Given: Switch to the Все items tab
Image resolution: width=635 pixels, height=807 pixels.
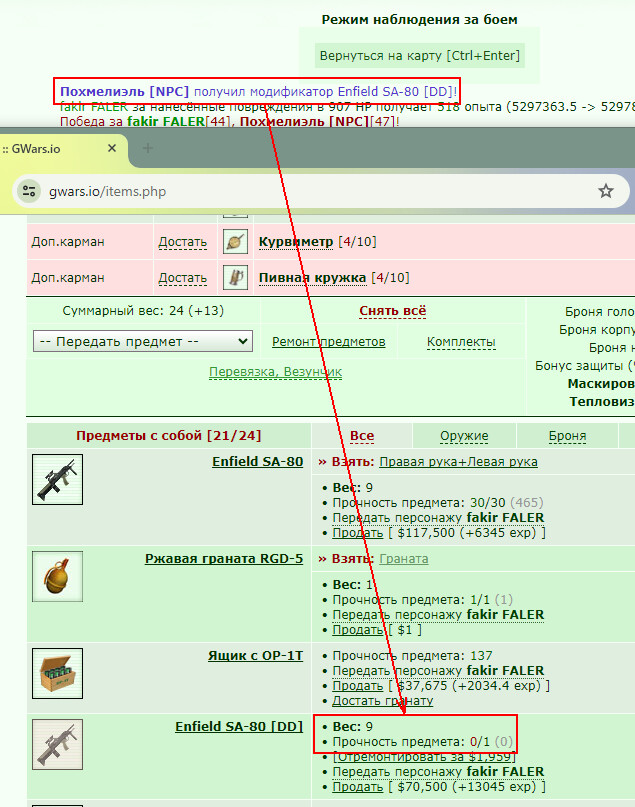Looking at the screenshot, I should pos(362,436).
